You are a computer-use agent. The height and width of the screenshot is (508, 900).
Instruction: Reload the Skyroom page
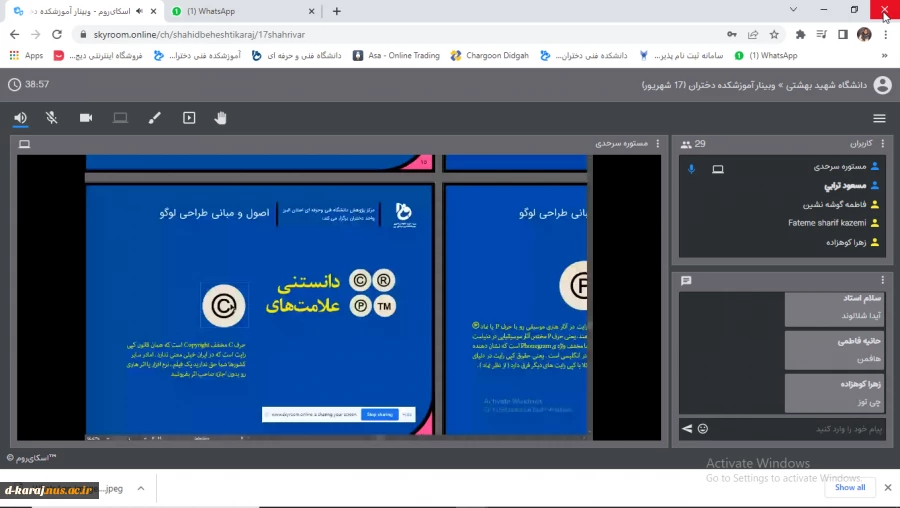pos(57,34)
